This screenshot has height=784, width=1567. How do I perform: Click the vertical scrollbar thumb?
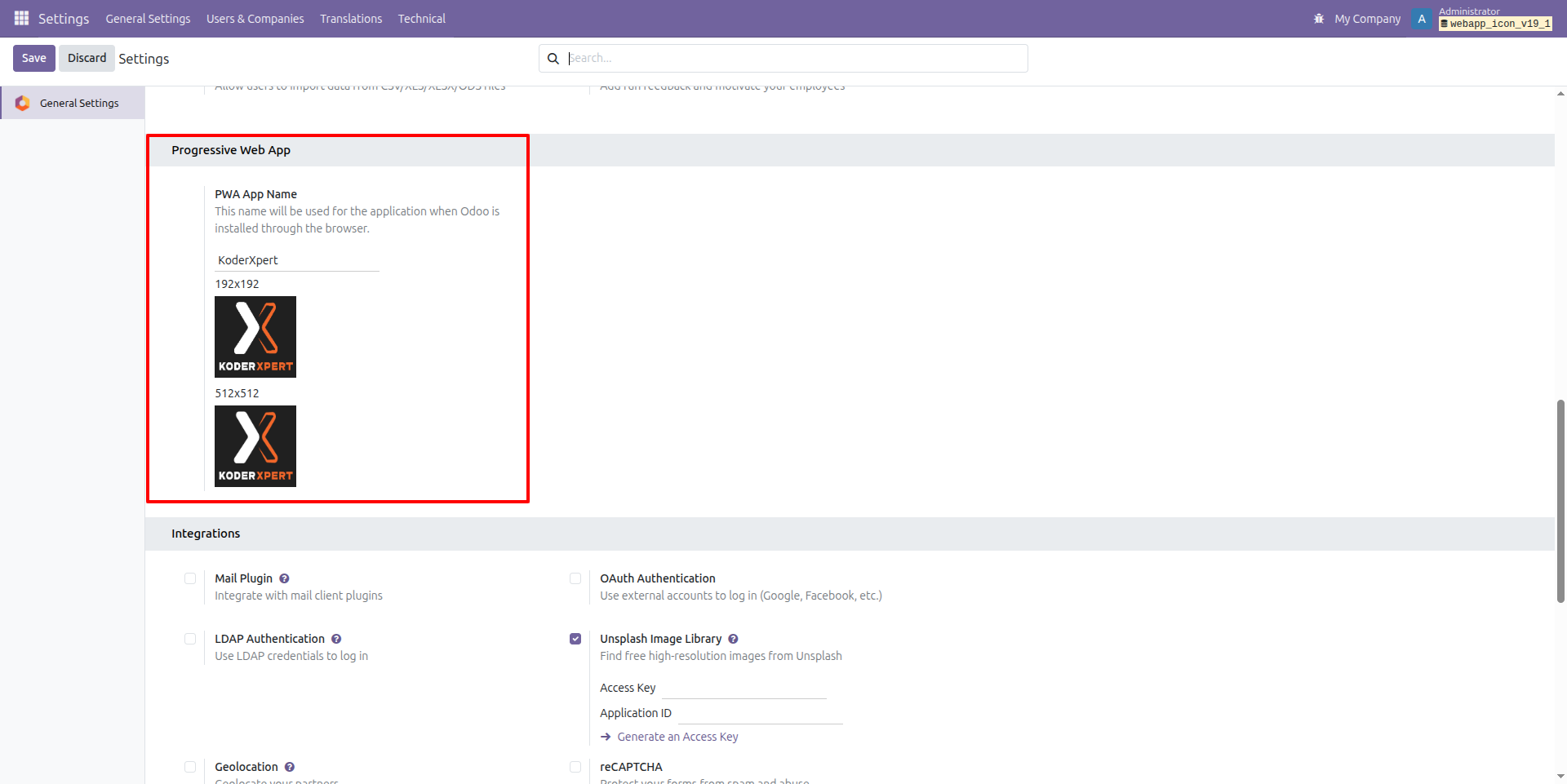tap(1560, 501)
